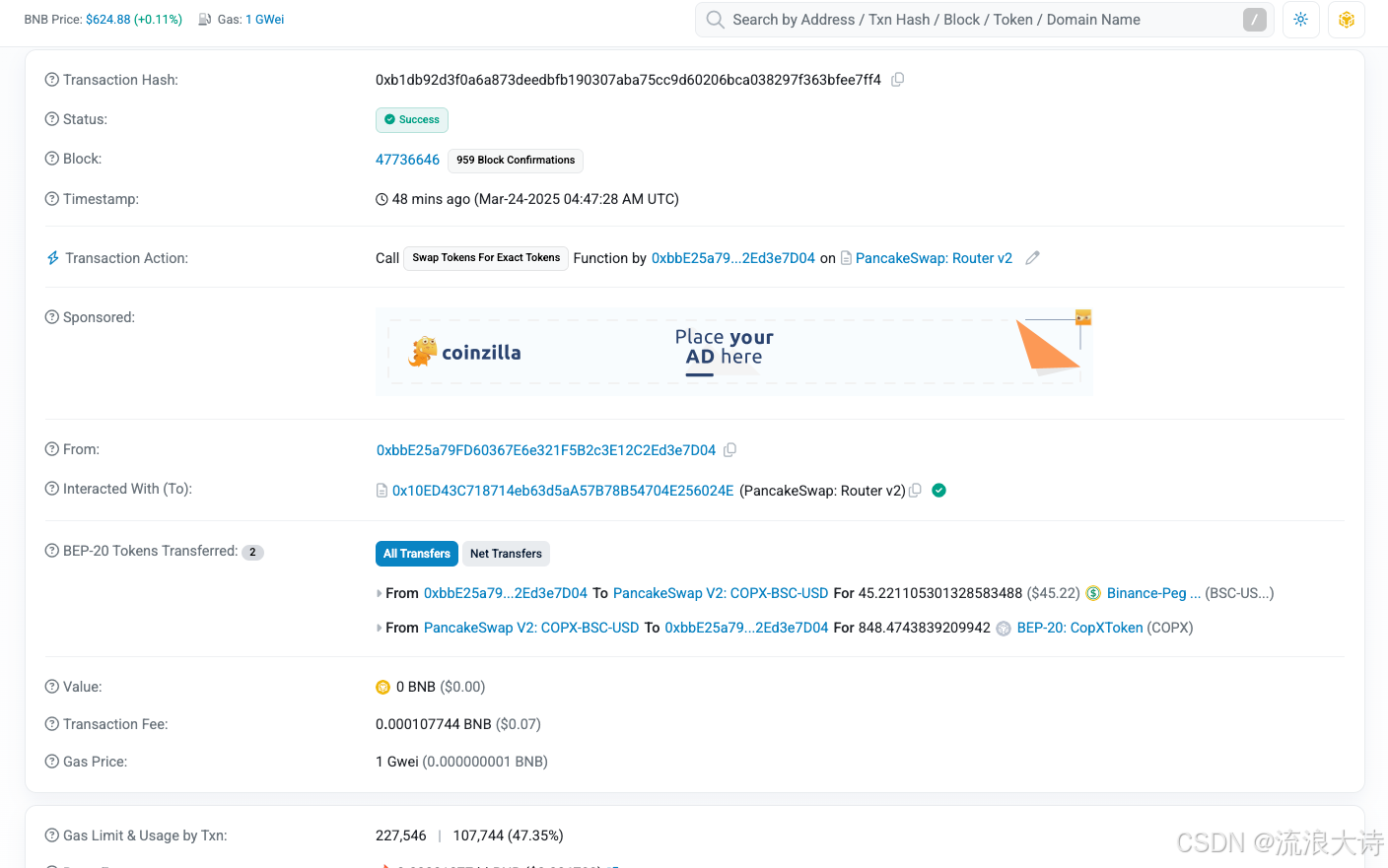Click the BNB coin icon in Value row

tap(383, 688)
